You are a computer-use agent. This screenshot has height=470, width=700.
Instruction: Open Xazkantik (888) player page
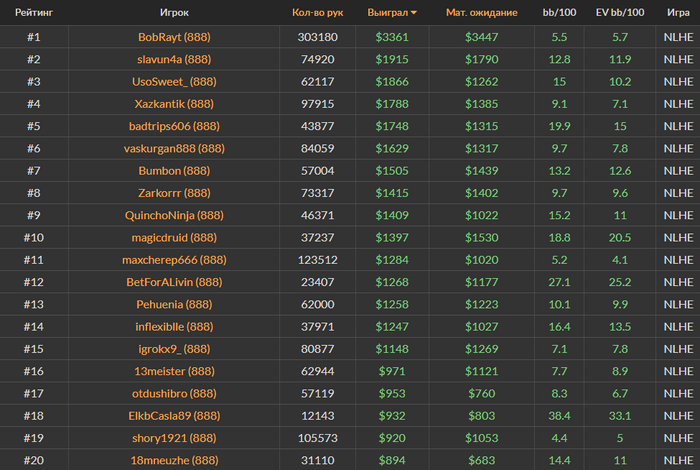click(x=174, y=104)
